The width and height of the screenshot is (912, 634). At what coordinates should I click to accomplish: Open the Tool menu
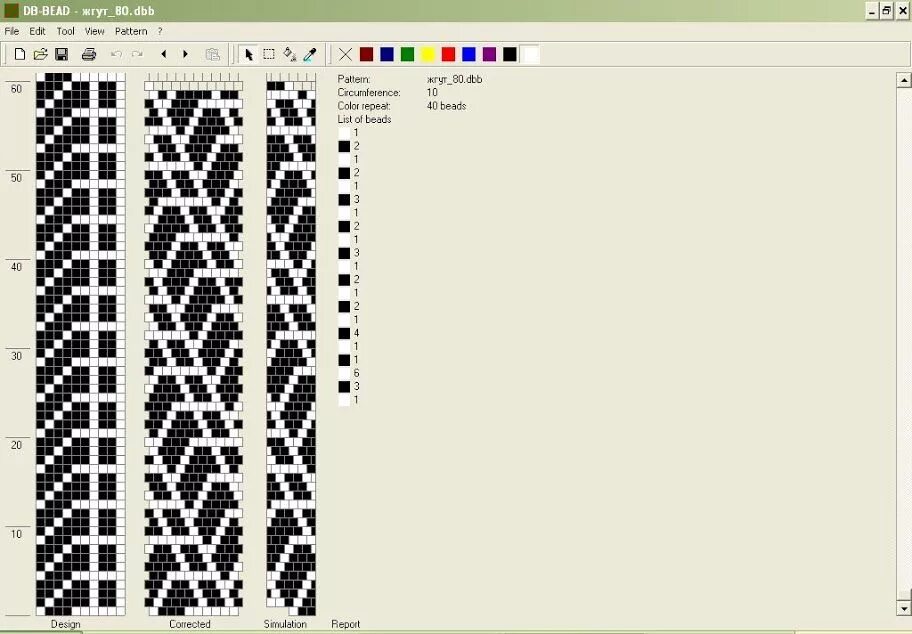[x=65, y=31]
